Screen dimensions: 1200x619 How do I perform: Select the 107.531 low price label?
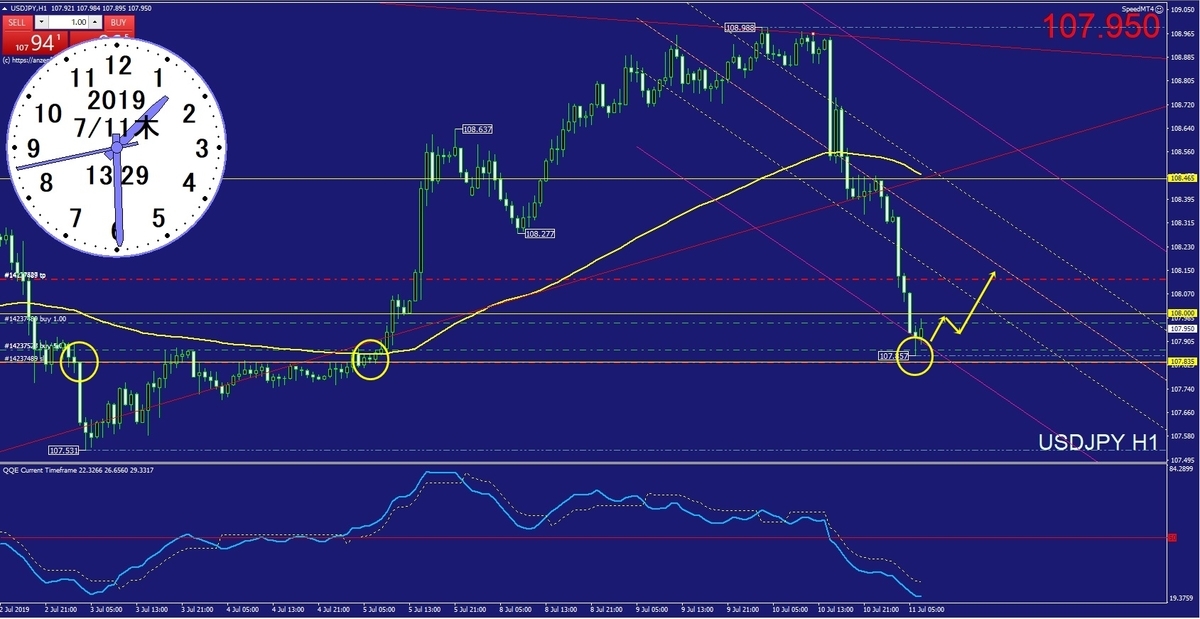tap(63, 450)
